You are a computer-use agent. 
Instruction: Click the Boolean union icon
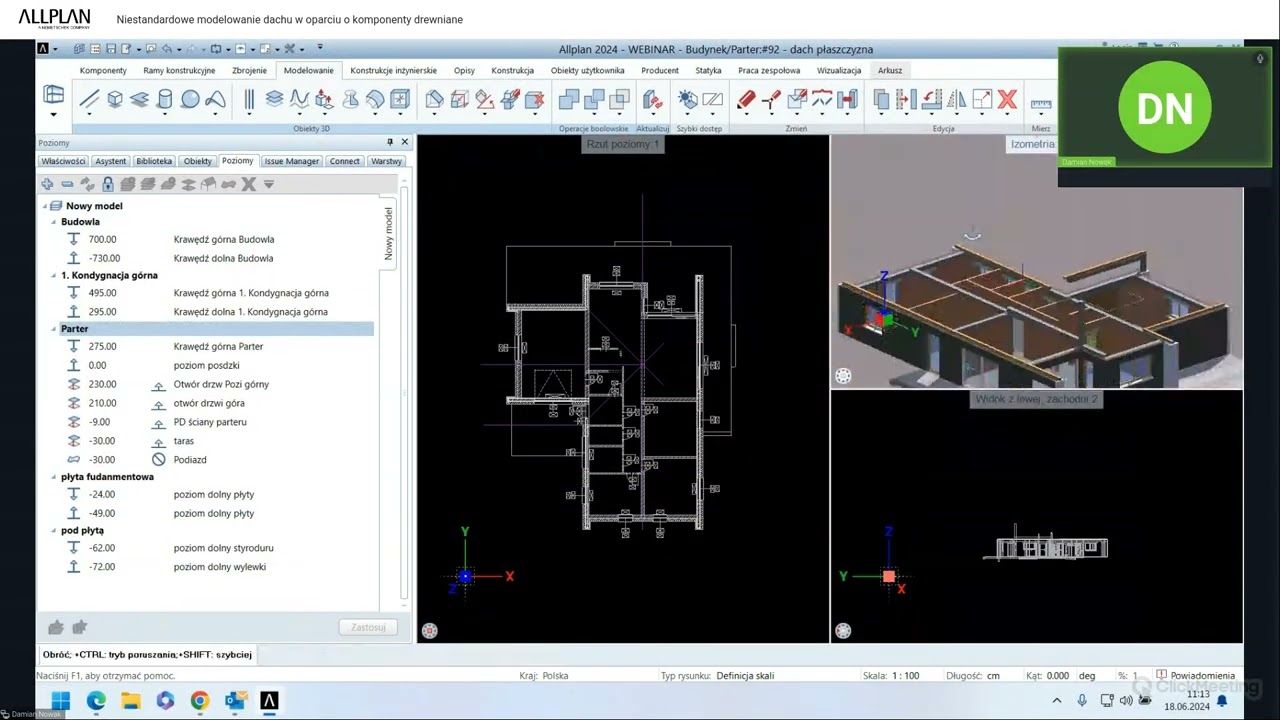coord(569,99)
